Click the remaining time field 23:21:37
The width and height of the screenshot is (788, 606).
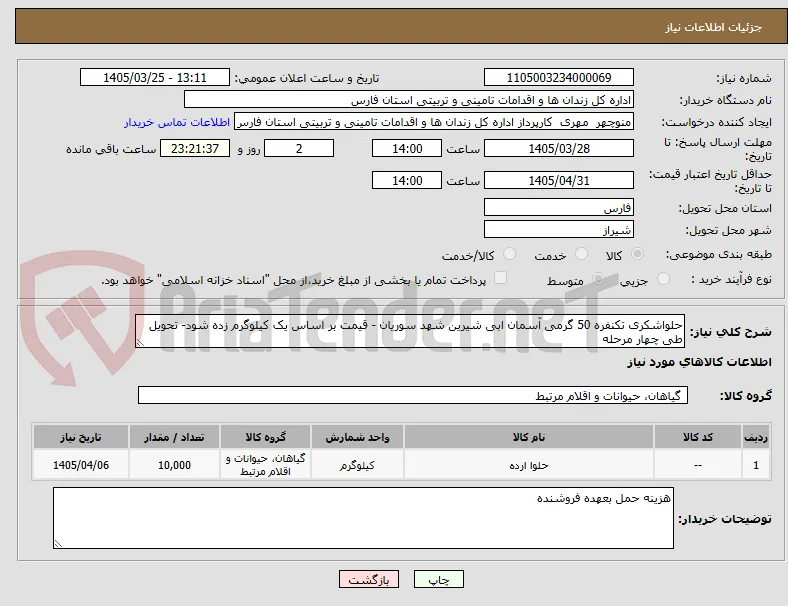(195, 149)
